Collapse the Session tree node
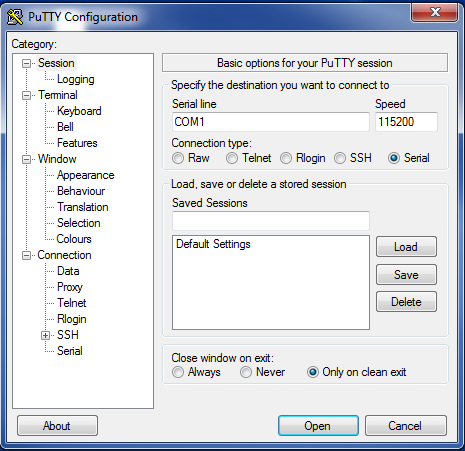 [x=26, y=63]
